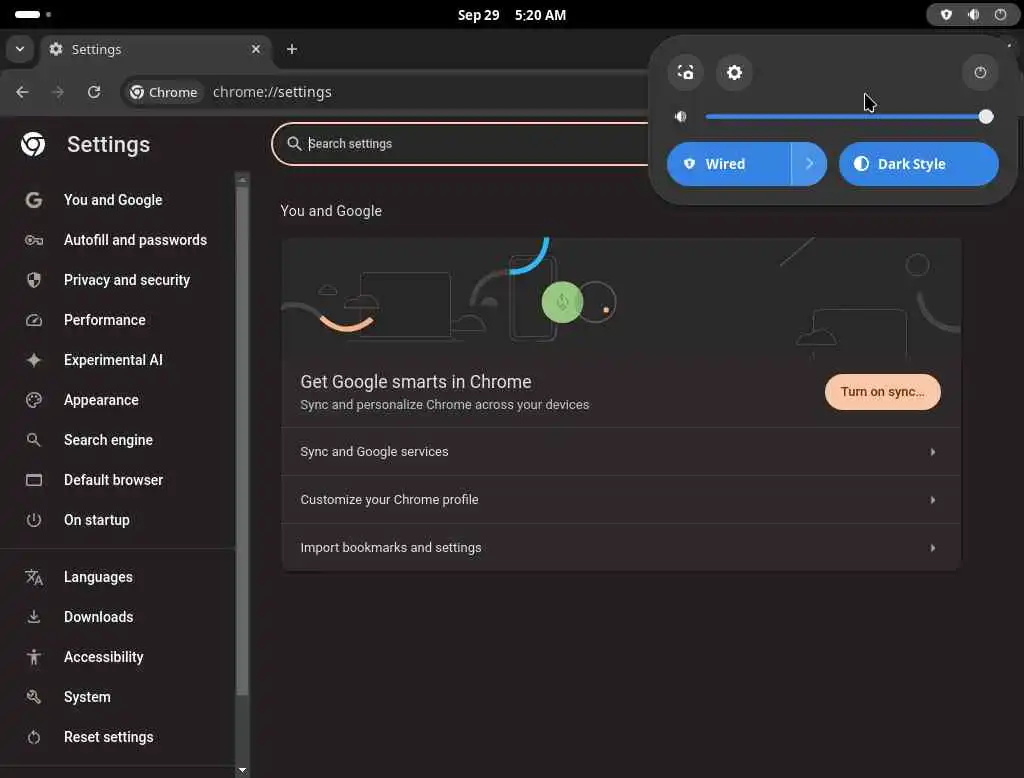
Task: Expand Customize your Chrome profile row
Action: [x=621, y=500]
